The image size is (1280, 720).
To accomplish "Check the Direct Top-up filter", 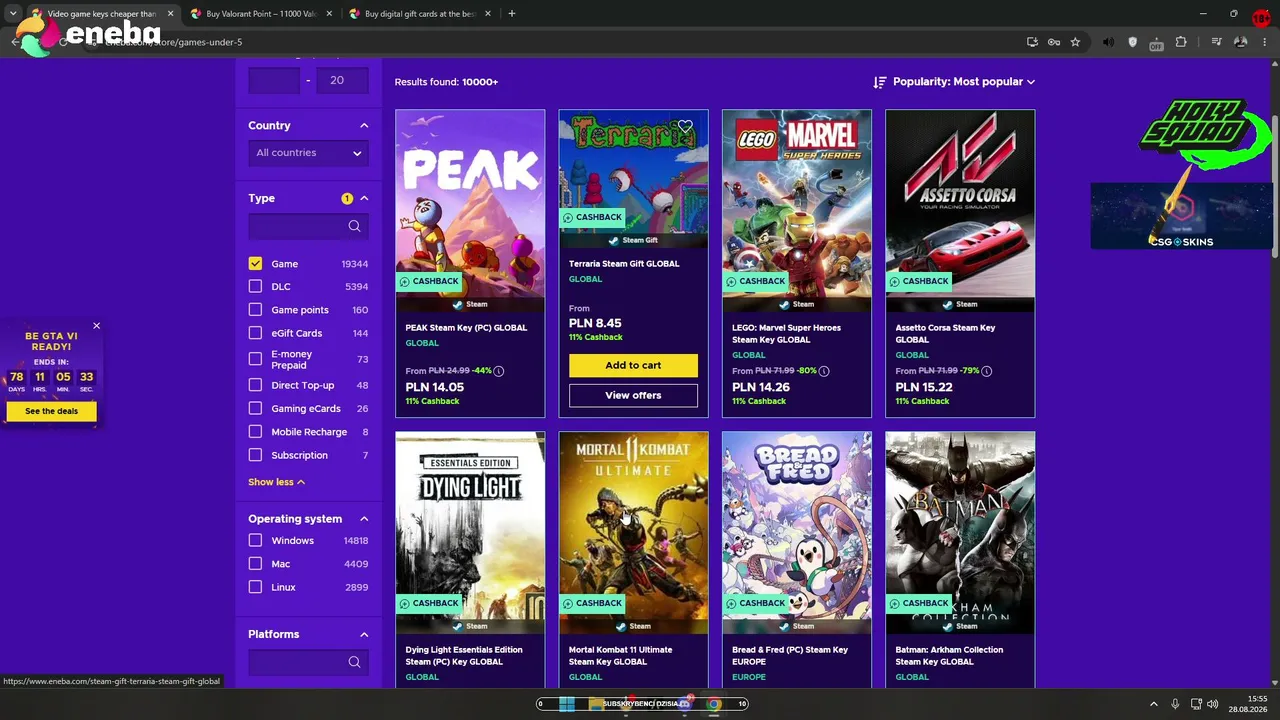I will click(255, 385).
